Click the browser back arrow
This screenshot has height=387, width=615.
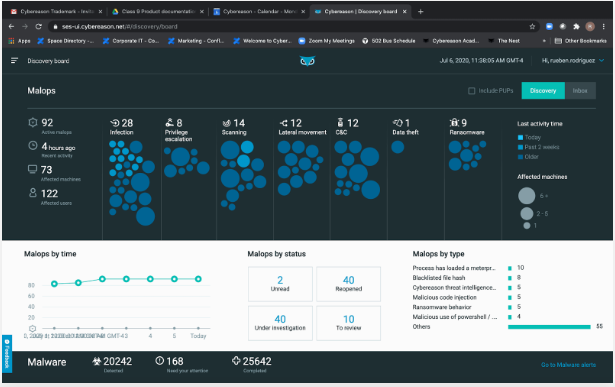tap(11, 26)
